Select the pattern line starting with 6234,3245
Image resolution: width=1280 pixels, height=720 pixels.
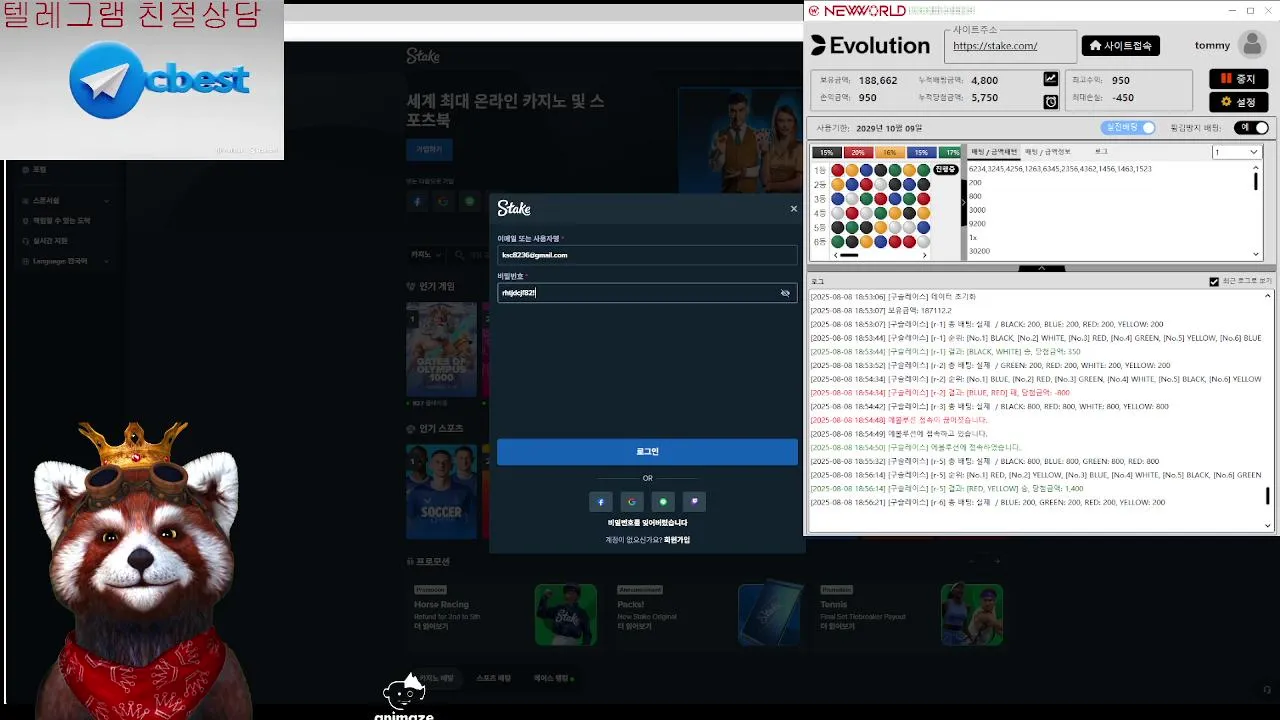pyautogui.click(x=1060, y=169)
